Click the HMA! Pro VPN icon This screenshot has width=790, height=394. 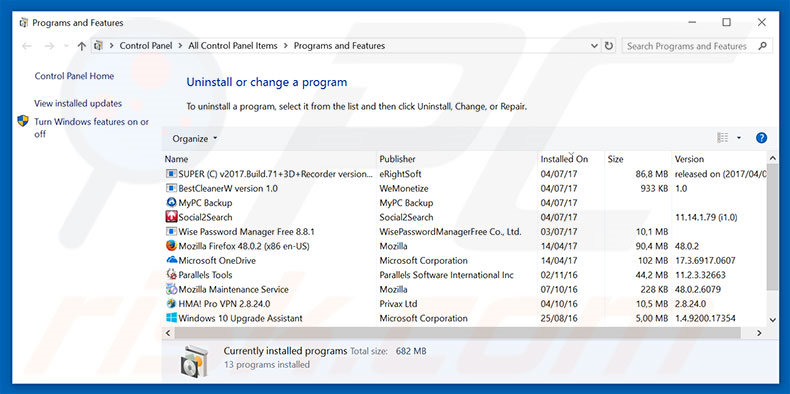pyautogui.click(x=171, y=304)
